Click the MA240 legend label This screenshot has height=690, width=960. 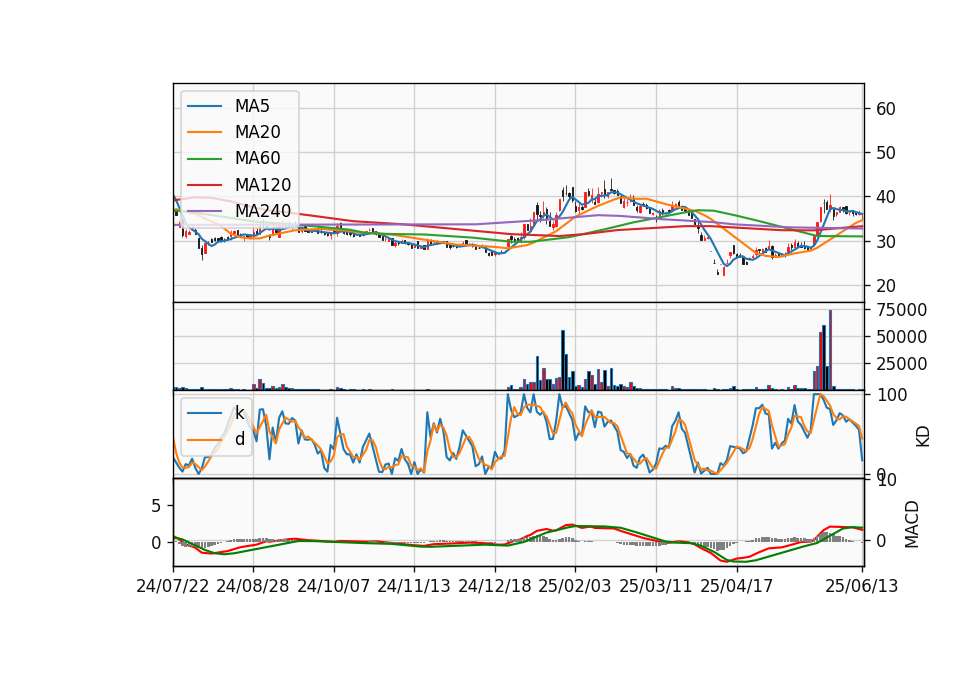click(263, 211)
